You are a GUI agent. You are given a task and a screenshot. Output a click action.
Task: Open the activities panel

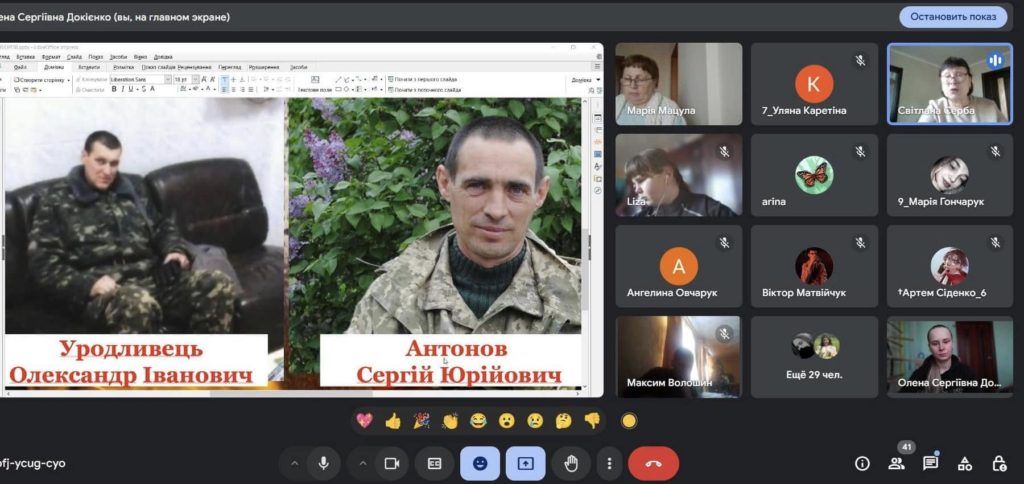coord(965,463)
